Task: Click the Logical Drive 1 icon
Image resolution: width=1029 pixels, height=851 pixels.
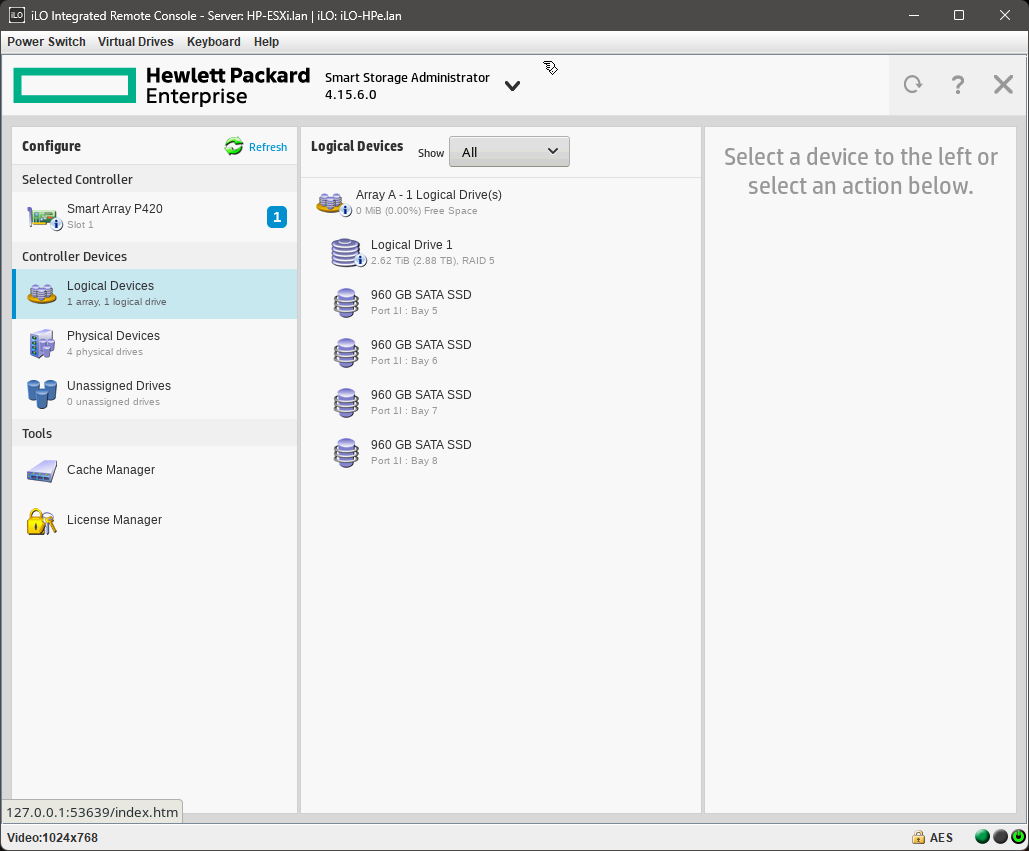Action: pos(346,253)
